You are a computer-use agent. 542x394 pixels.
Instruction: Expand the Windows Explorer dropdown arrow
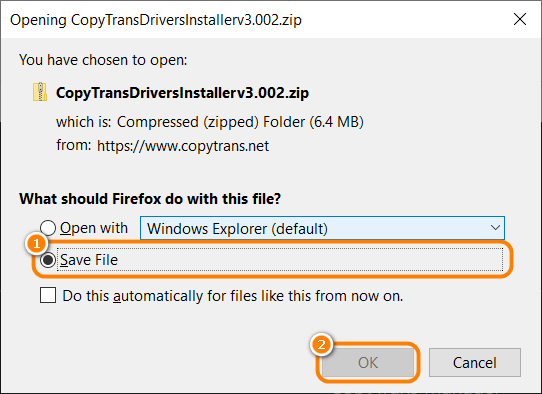[x=495, y=228]
